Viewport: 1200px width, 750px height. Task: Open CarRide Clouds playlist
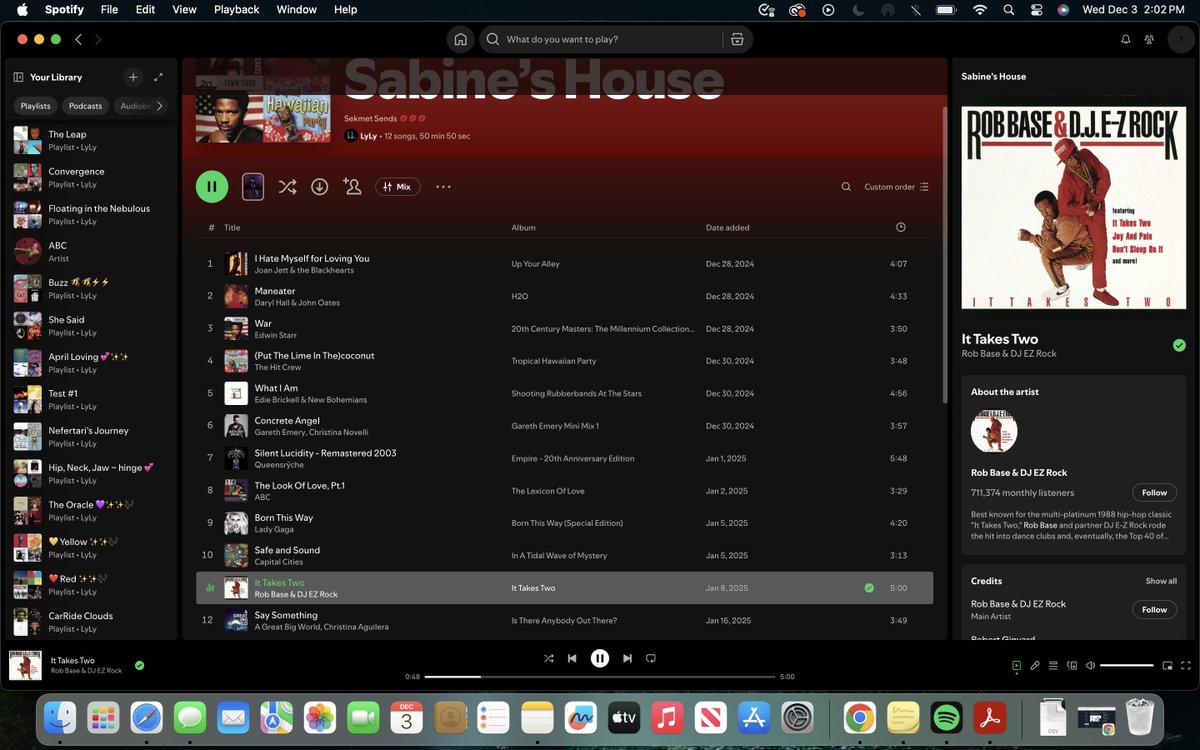click(x=92, y=622)
